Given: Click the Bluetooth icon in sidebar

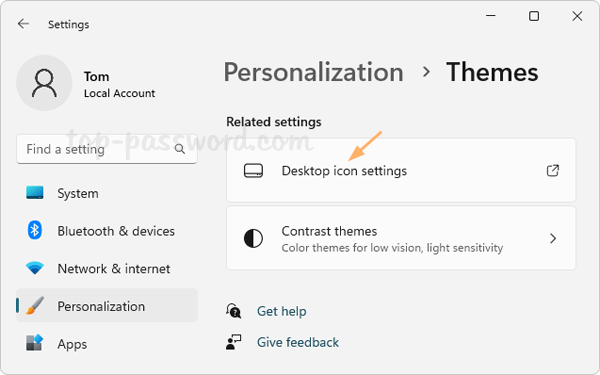Looking at the screenshot, I should point(34,230).
